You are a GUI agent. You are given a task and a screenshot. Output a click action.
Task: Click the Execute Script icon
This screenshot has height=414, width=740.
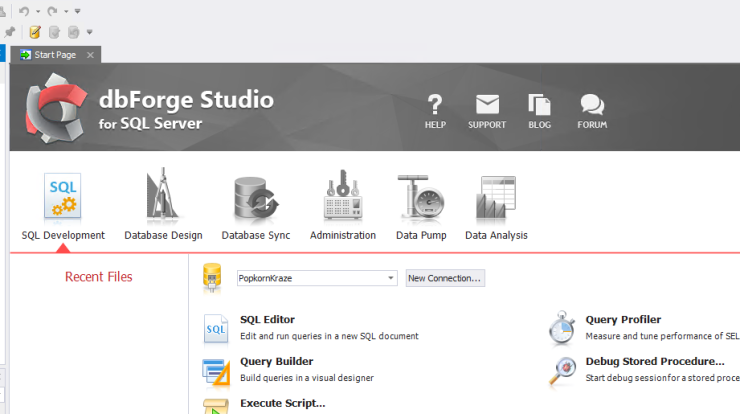click(216, 406)
